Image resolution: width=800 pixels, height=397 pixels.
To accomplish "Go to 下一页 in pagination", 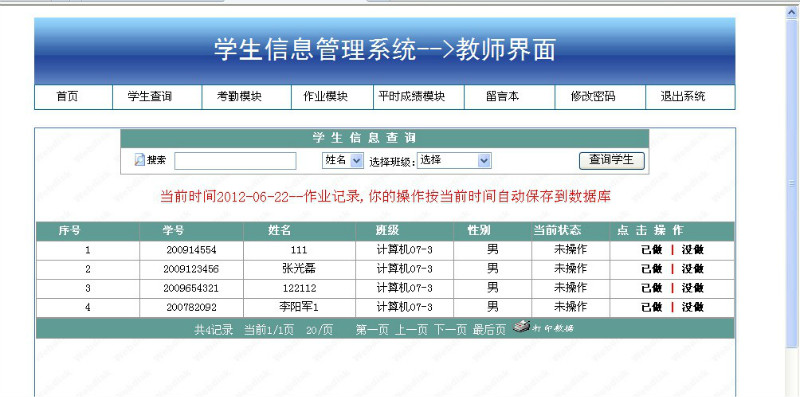I will click(x=451, y=330).
